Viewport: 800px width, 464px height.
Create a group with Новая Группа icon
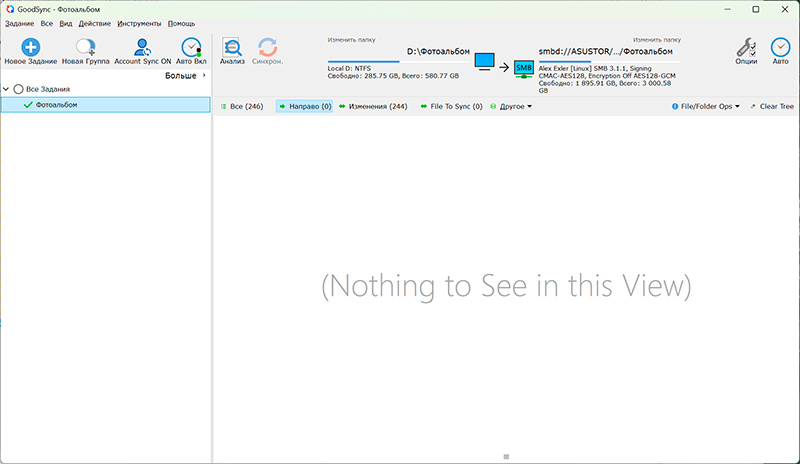[x=85, y=47]
